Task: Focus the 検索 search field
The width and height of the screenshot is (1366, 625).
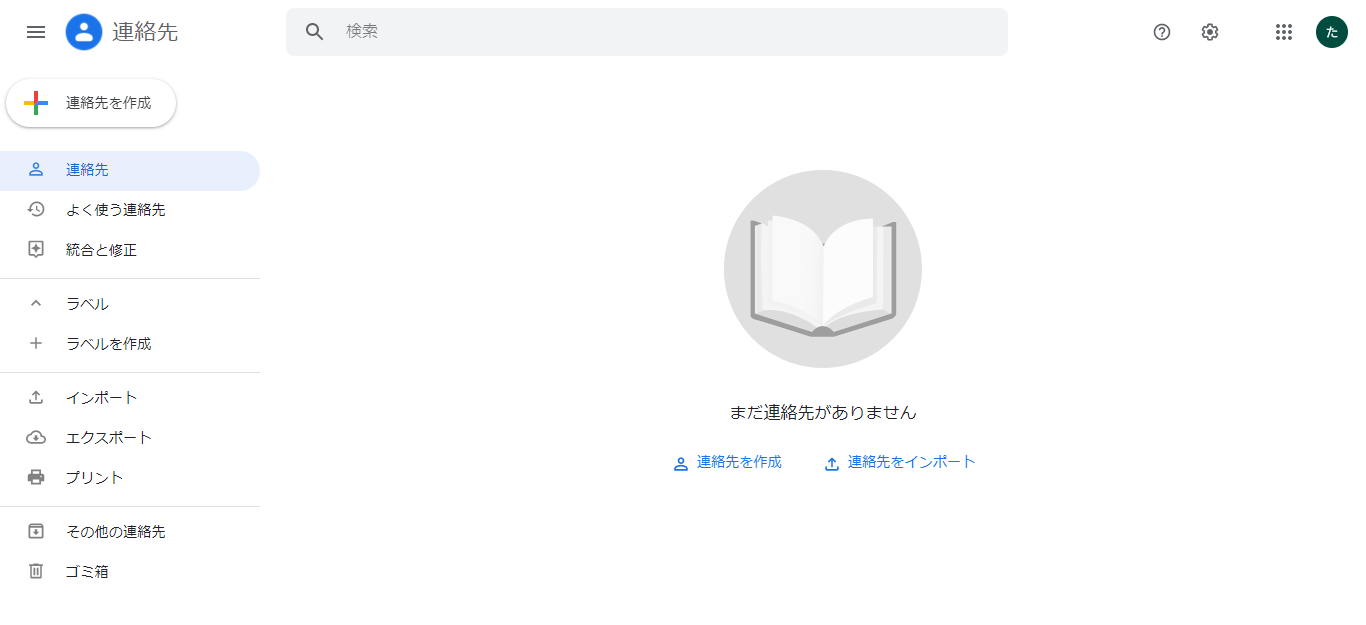Action: pos(646,32)
